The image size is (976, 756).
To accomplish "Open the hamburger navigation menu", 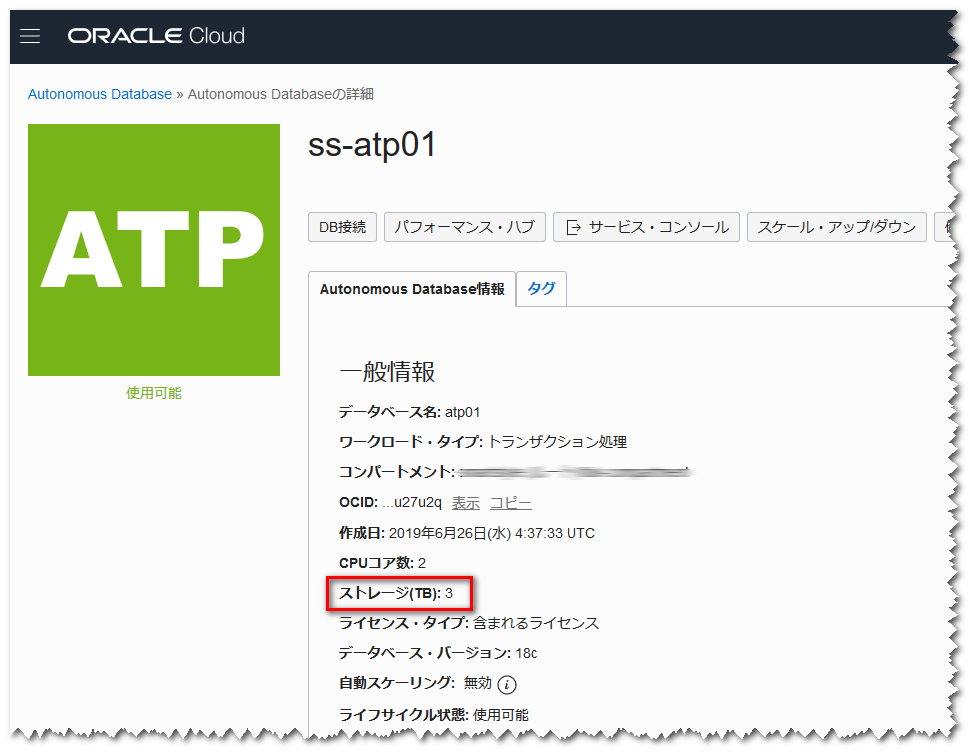I will 30,36.
